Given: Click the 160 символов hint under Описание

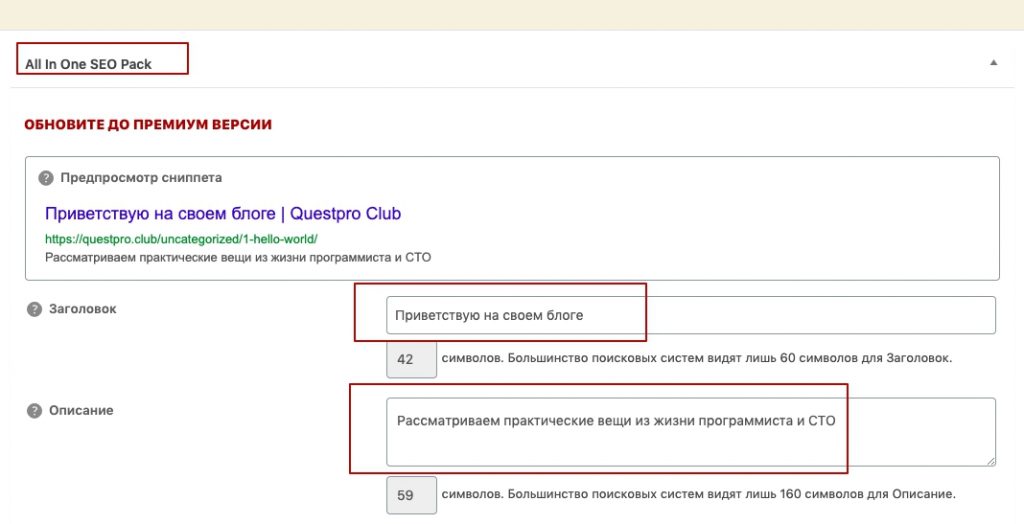Looking at the screenshot, I should (x=699, y=494).
